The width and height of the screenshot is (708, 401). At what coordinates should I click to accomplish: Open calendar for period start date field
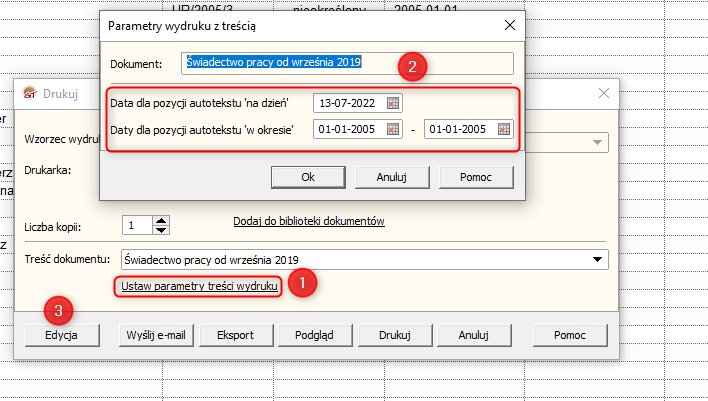[x=393, y=130]
